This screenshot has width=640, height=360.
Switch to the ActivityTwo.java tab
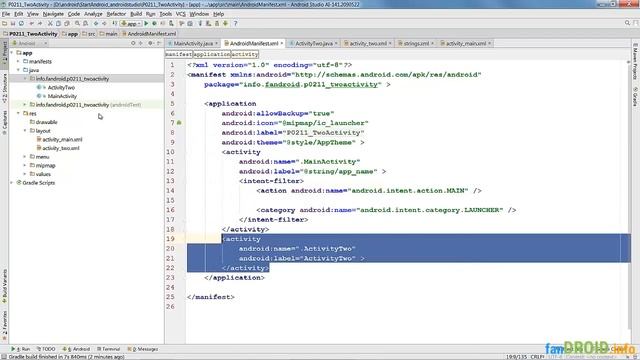[313, 43]
